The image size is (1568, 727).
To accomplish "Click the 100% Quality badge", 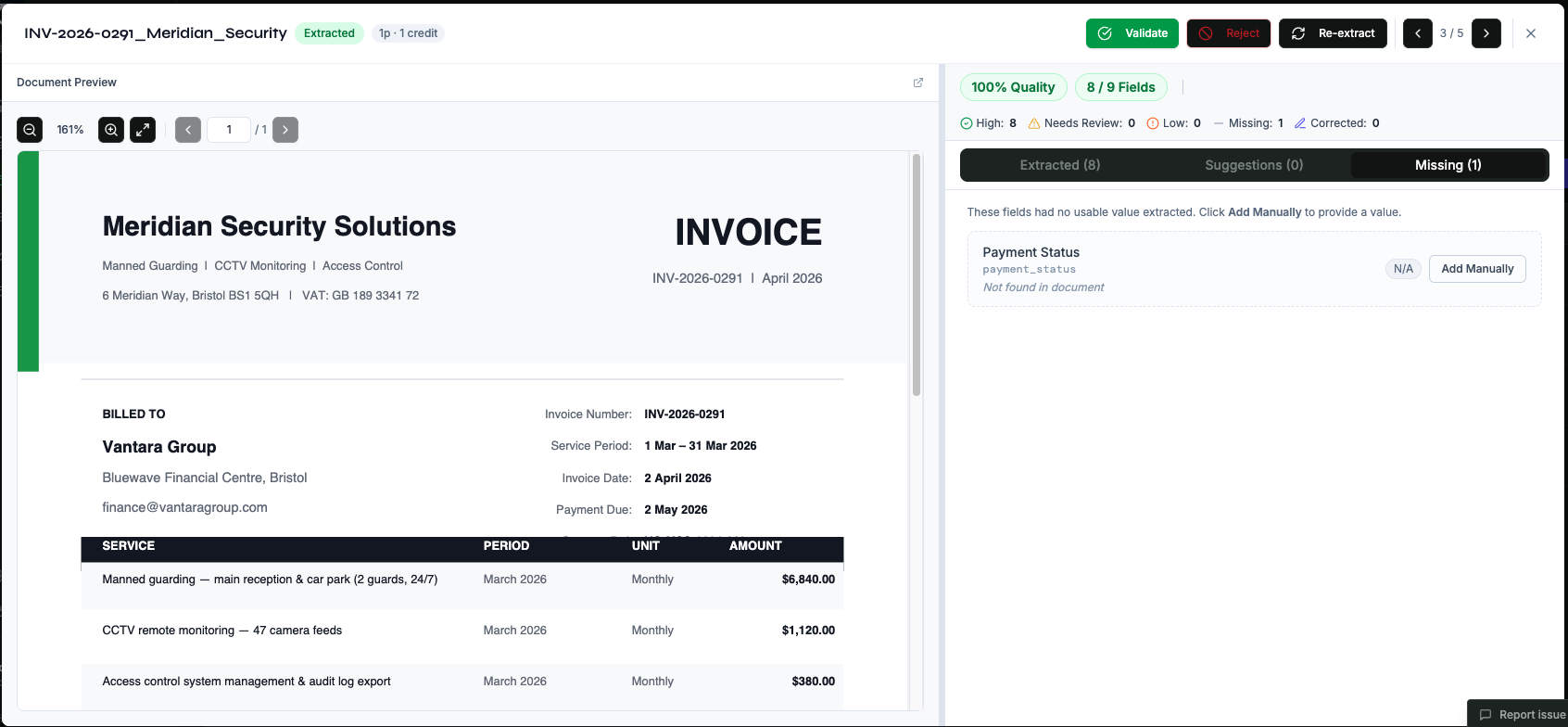I will pos(1013,87).
